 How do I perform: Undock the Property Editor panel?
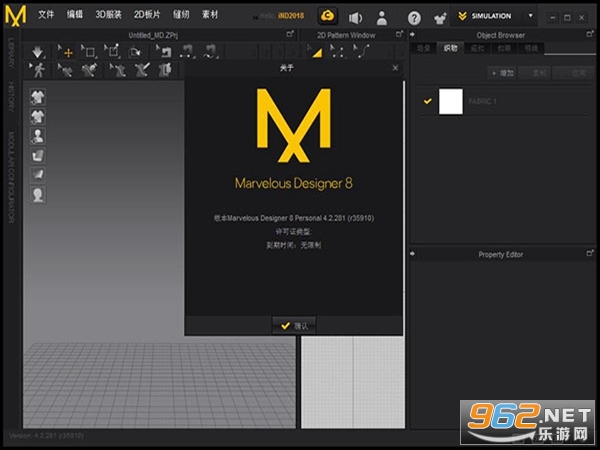[590, 253]
